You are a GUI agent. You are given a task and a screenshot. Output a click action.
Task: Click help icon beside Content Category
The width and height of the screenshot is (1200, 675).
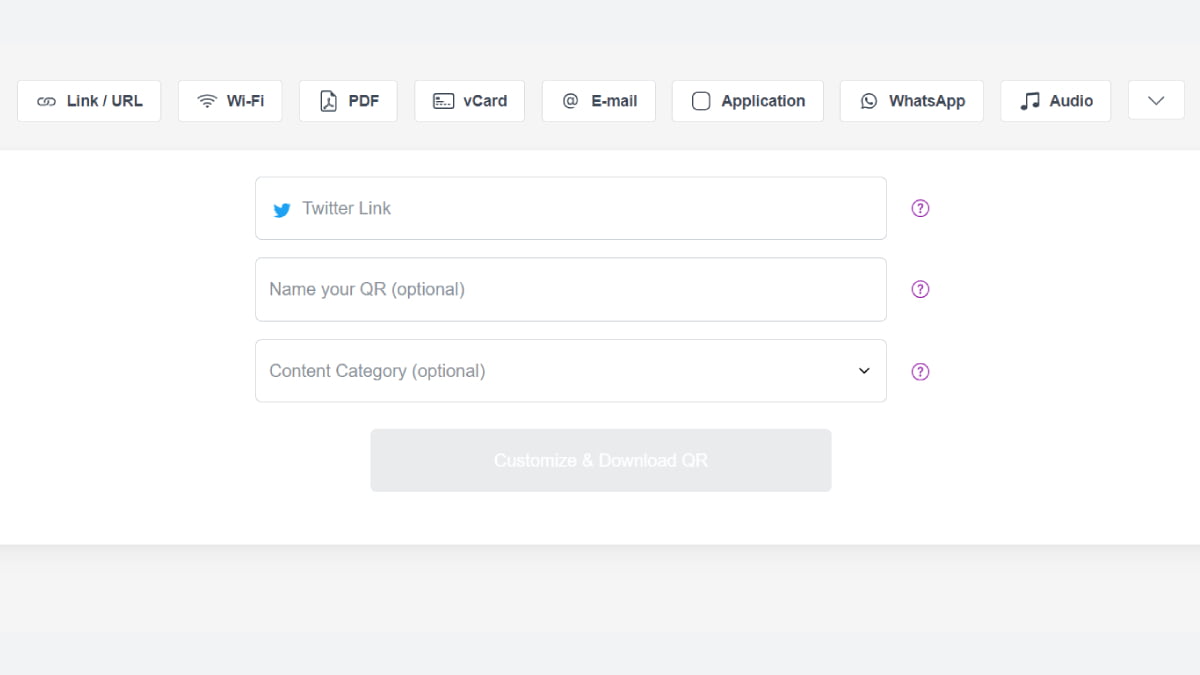click(x=920, y=371)
